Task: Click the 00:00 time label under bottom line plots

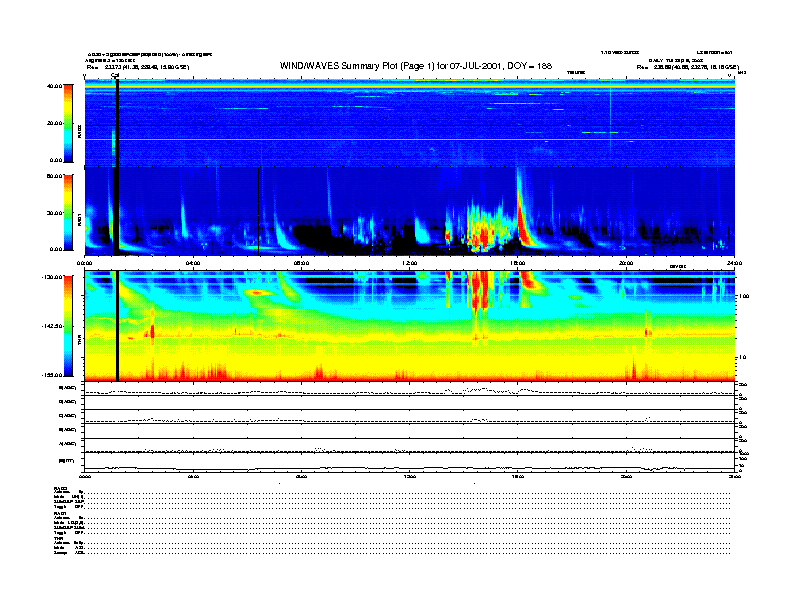Action: (x=85, y=476)
